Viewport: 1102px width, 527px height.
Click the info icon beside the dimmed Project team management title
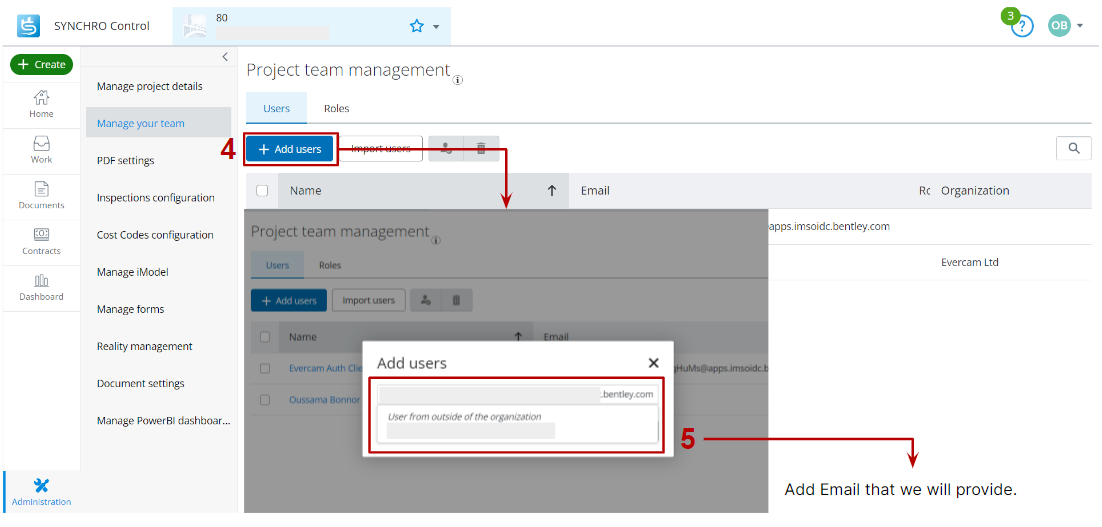coord(436,240)
